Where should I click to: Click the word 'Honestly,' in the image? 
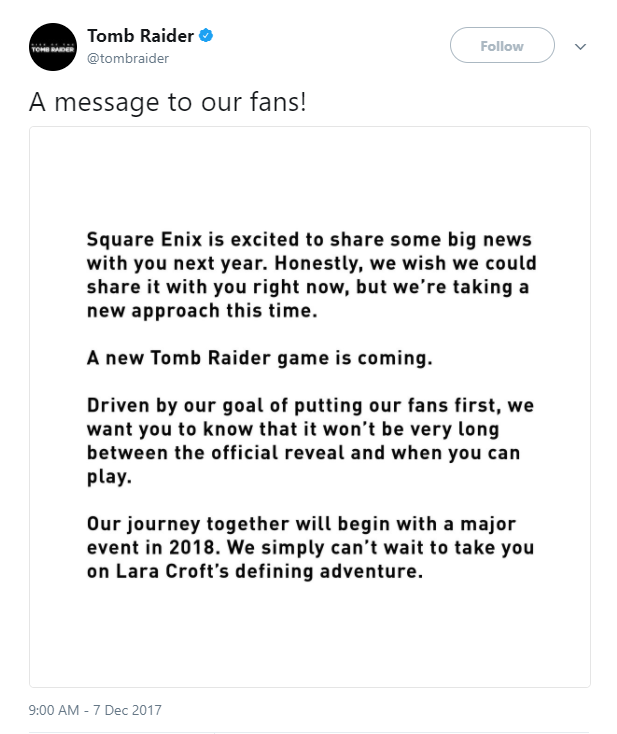[x=319, y=264]
